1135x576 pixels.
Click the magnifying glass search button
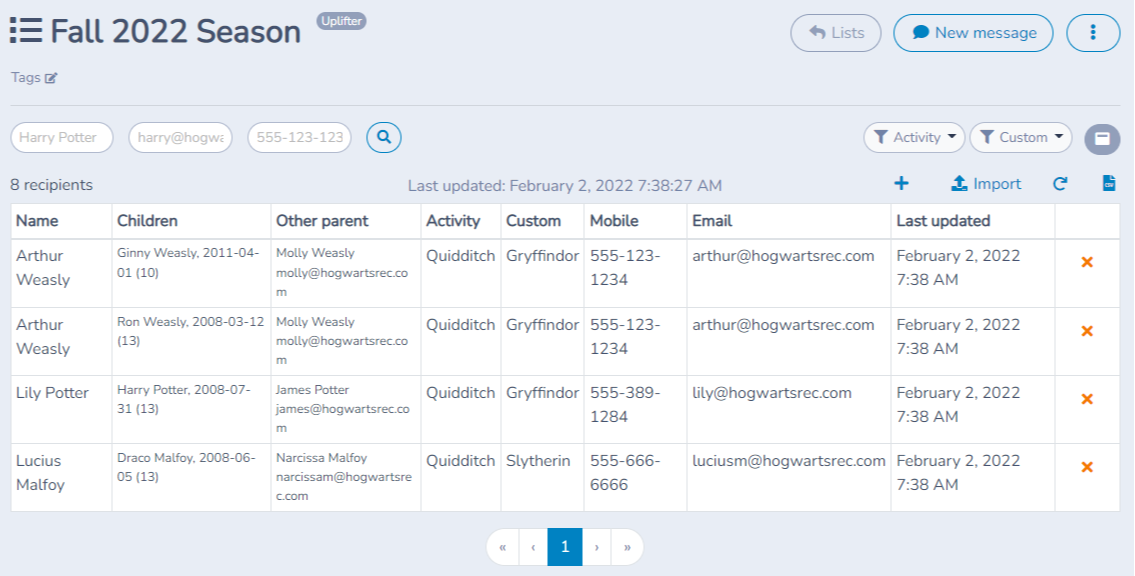click(384, 137)
